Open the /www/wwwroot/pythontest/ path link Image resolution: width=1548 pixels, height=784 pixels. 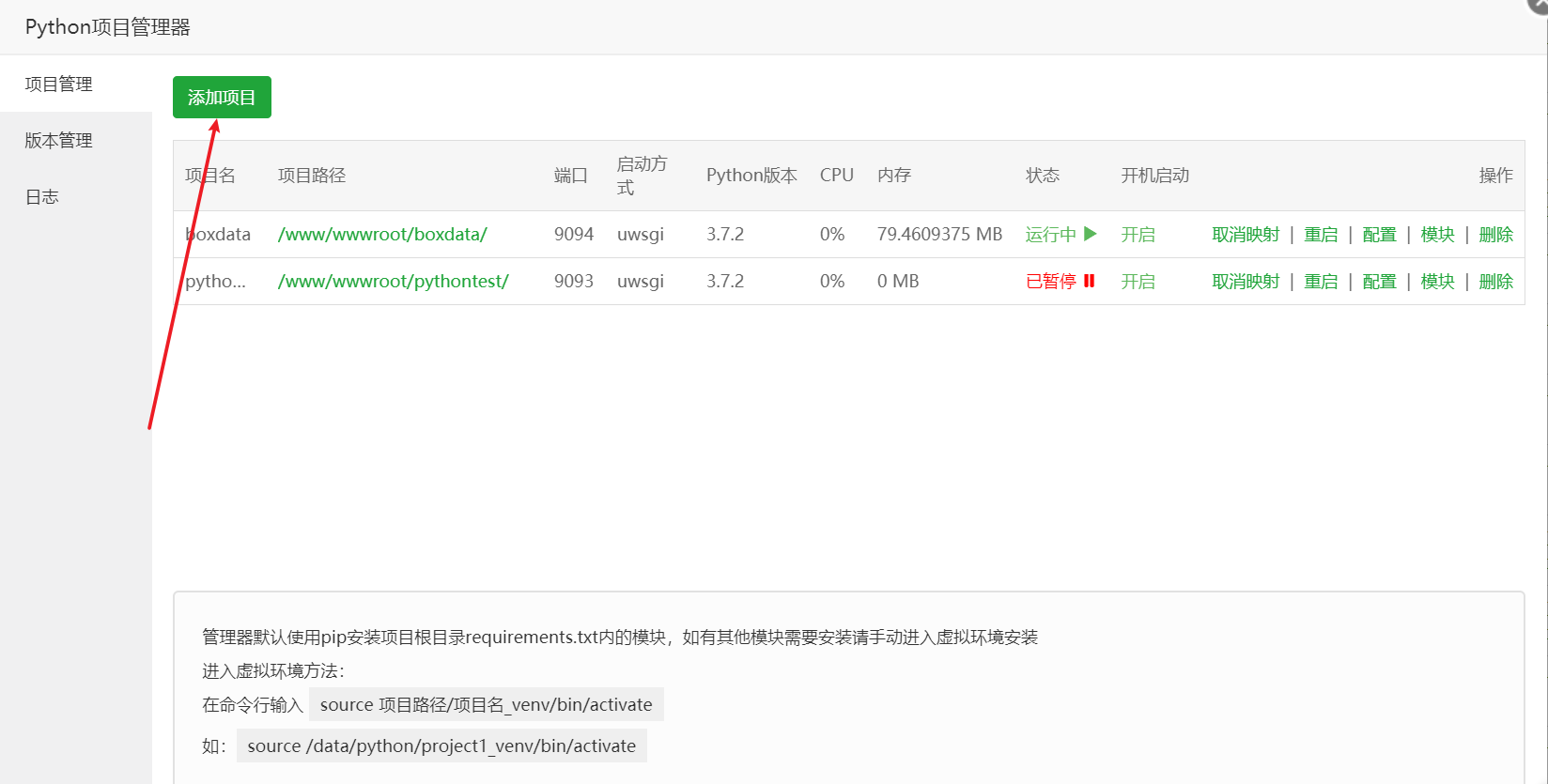click(393, 282)
